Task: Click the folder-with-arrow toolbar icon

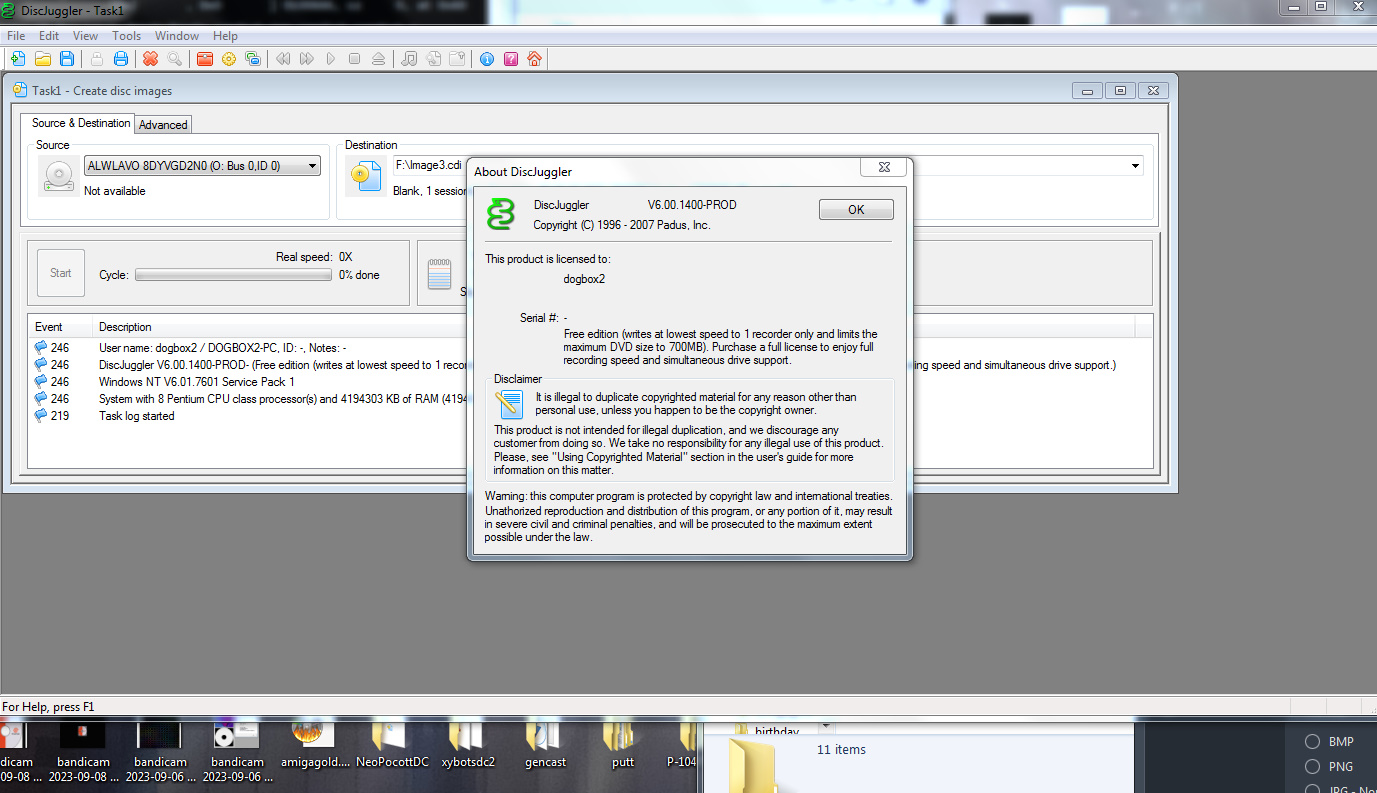Action: [457, 59]
